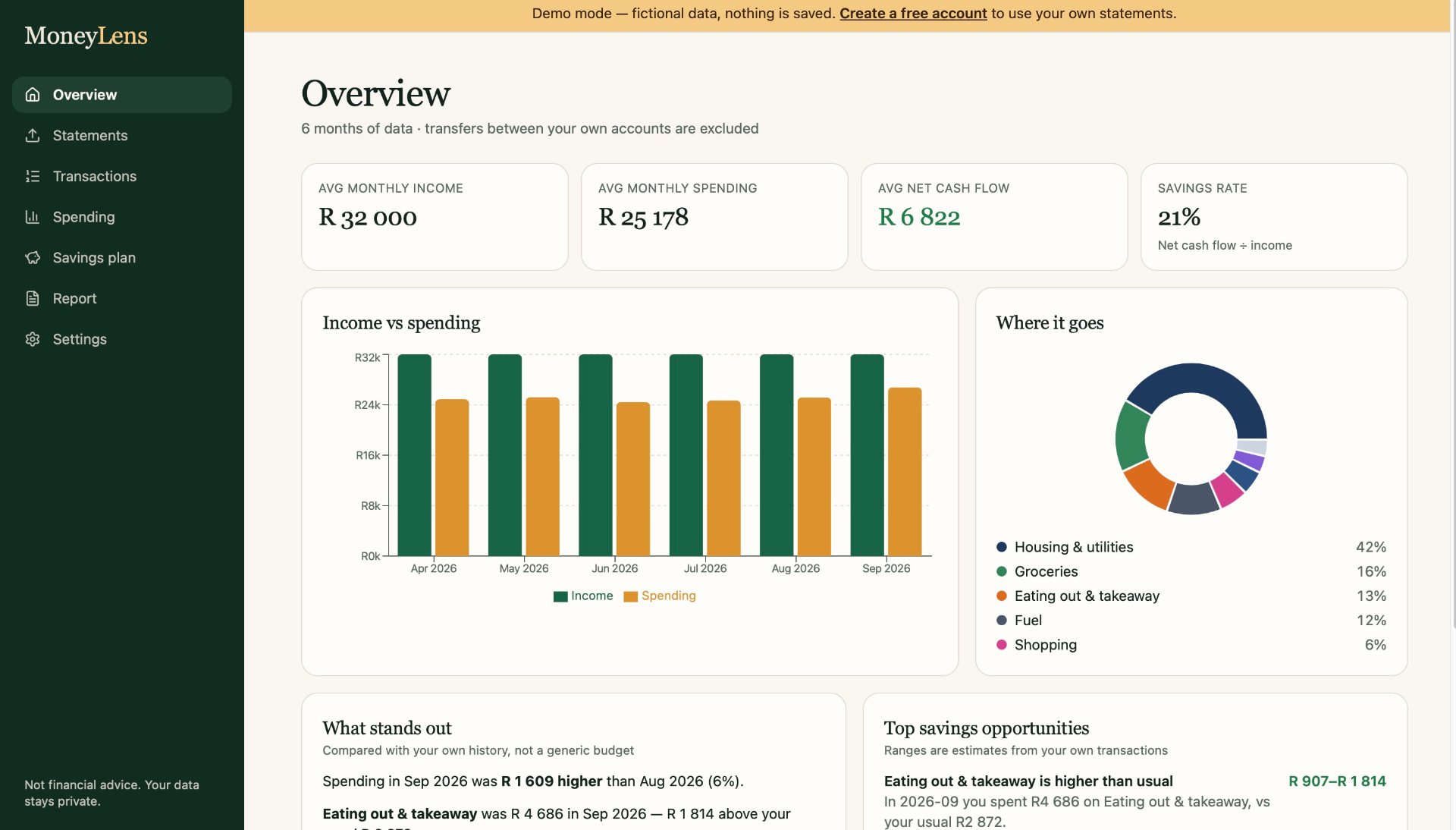Screen dimensions: 1456x830
Task: Open the Savings plan page
Action: [x=122, y=257]
